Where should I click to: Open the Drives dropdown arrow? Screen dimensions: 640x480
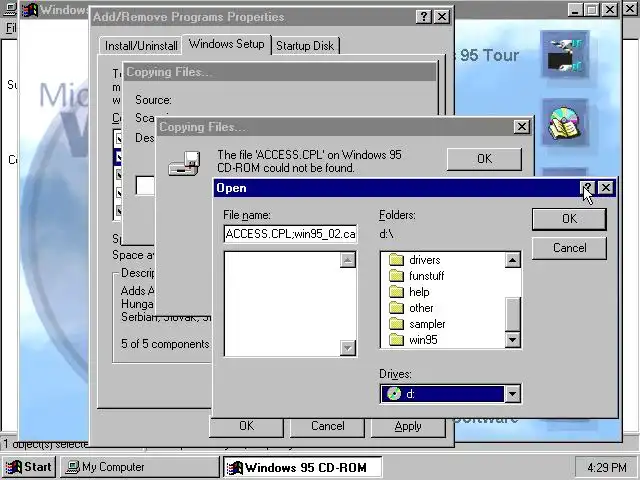point(512,394)
